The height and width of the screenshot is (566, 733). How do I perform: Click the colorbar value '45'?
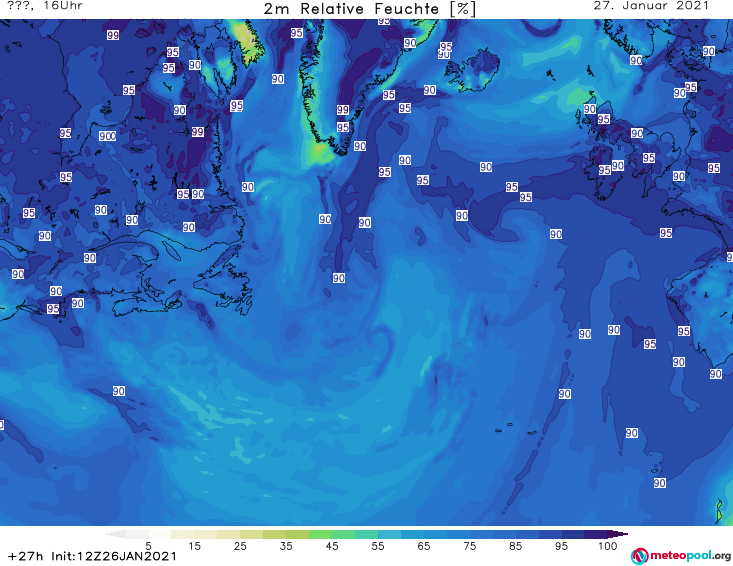pos(331,546)
